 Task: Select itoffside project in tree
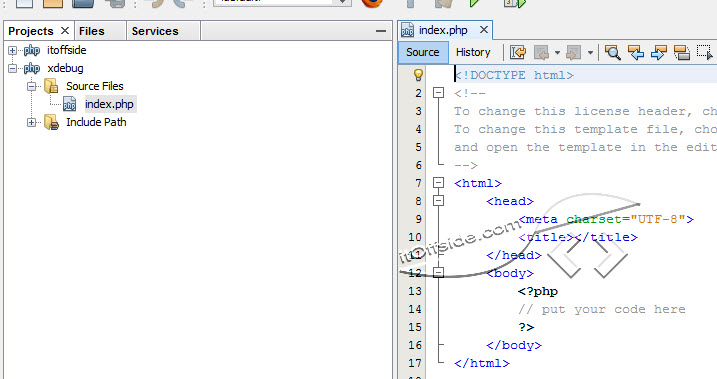[x=66, y=50]
